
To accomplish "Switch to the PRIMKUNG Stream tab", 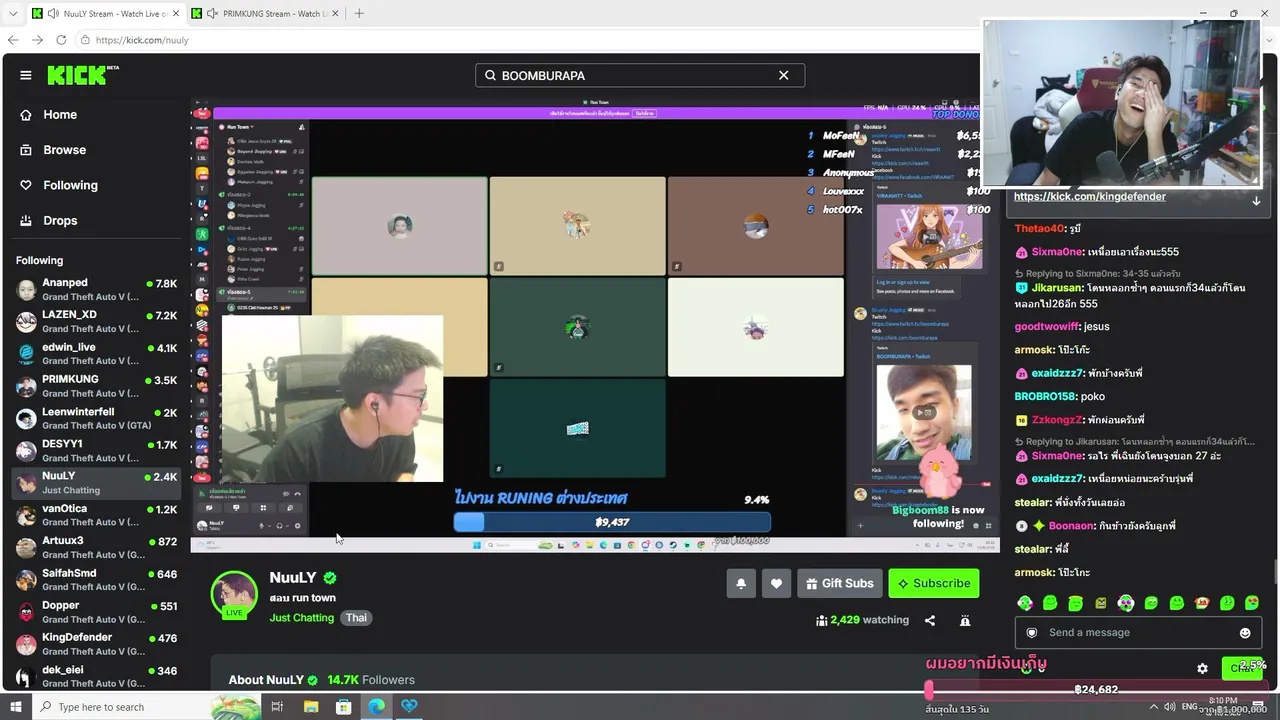I will (x=265, y=14).
